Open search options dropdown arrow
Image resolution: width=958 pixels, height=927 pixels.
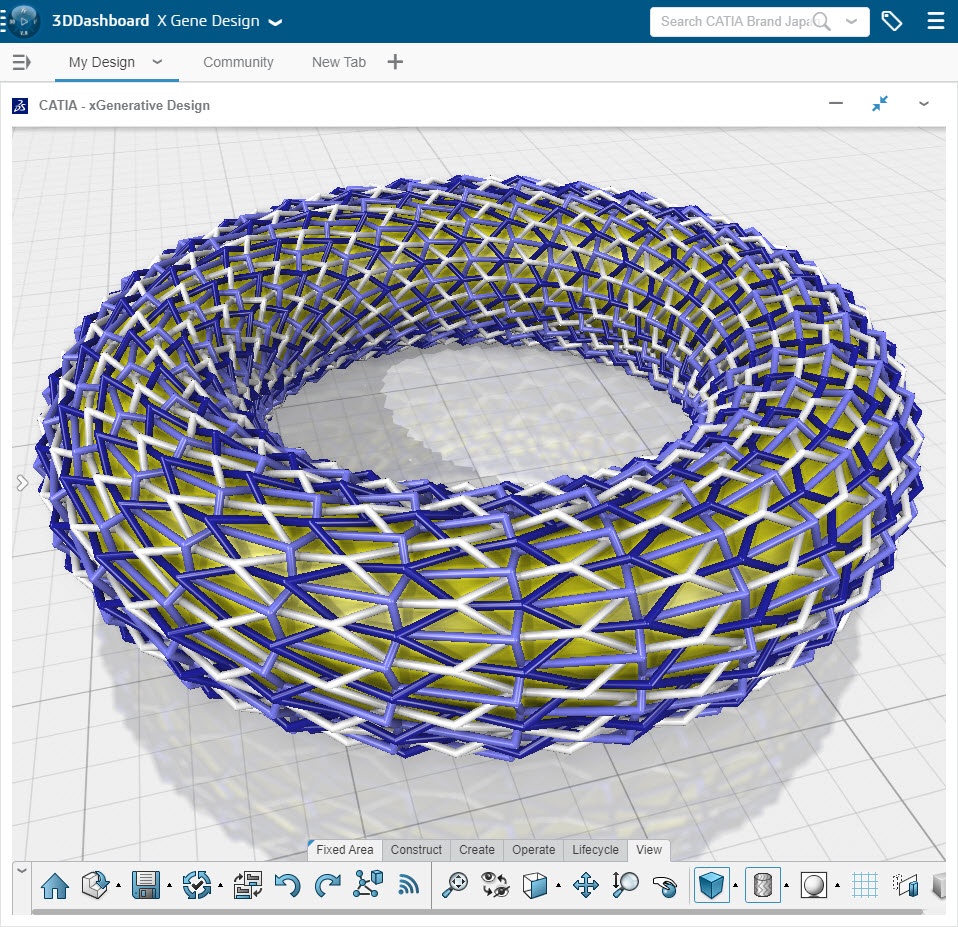851,22
